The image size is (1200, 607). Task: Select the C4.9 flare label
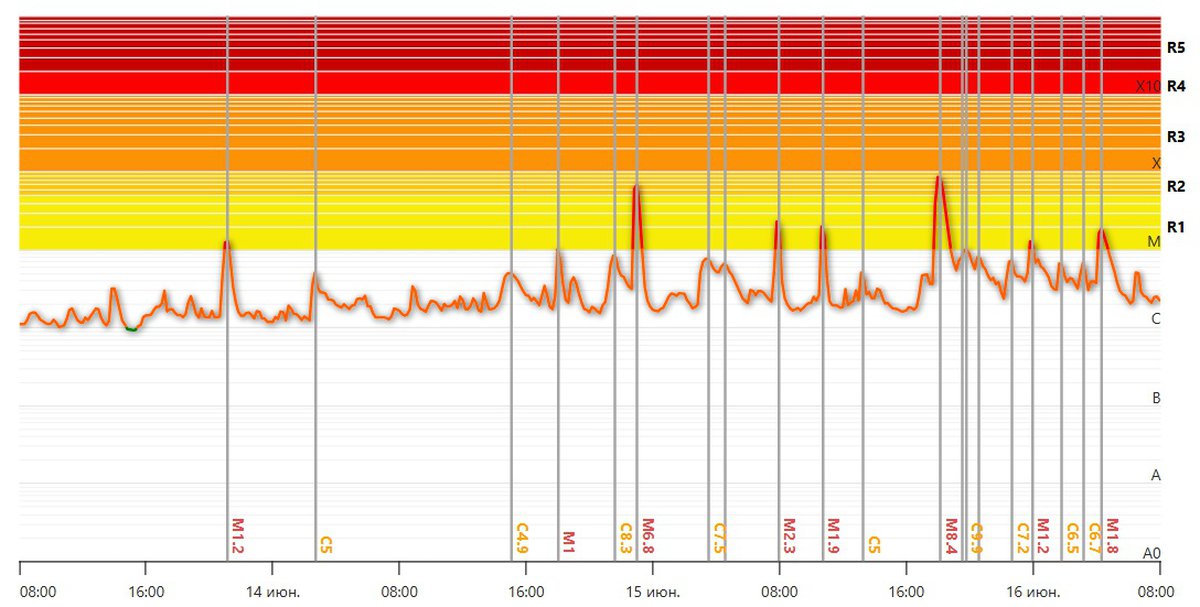tap(521, 537)
